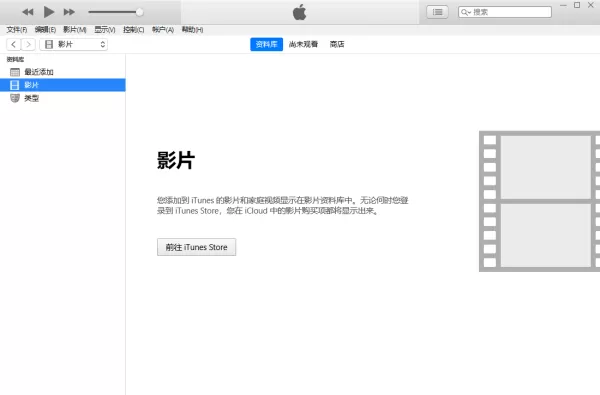Click the Apple logo in the status display
Viewport: 600px width, 395px height.
click(x=300, y=12)
